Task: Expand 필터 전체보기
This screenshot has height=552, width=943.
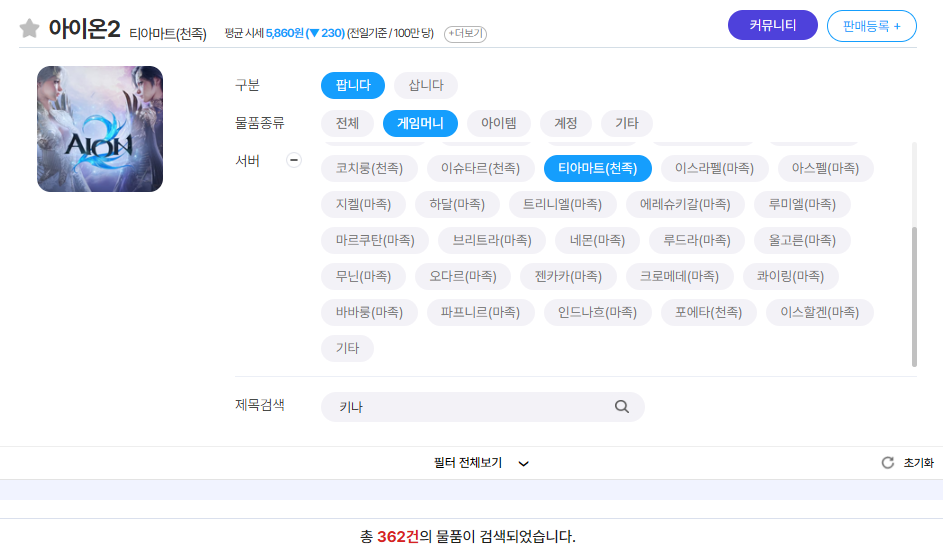Action: pos(481,463)
